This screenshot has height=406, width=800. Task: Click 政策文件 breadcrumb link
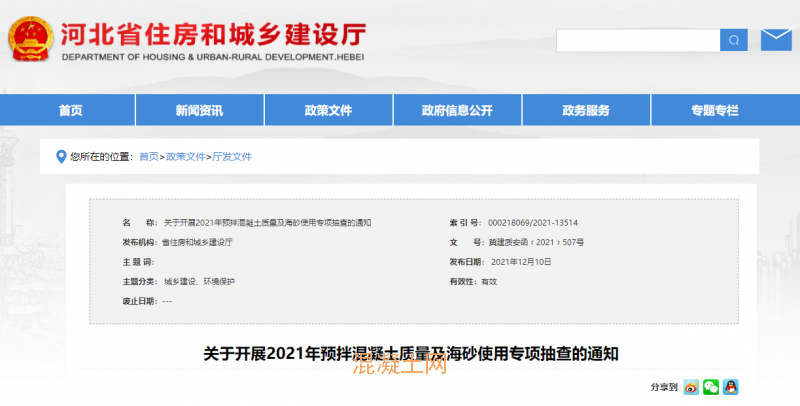[x=185, y=157]
